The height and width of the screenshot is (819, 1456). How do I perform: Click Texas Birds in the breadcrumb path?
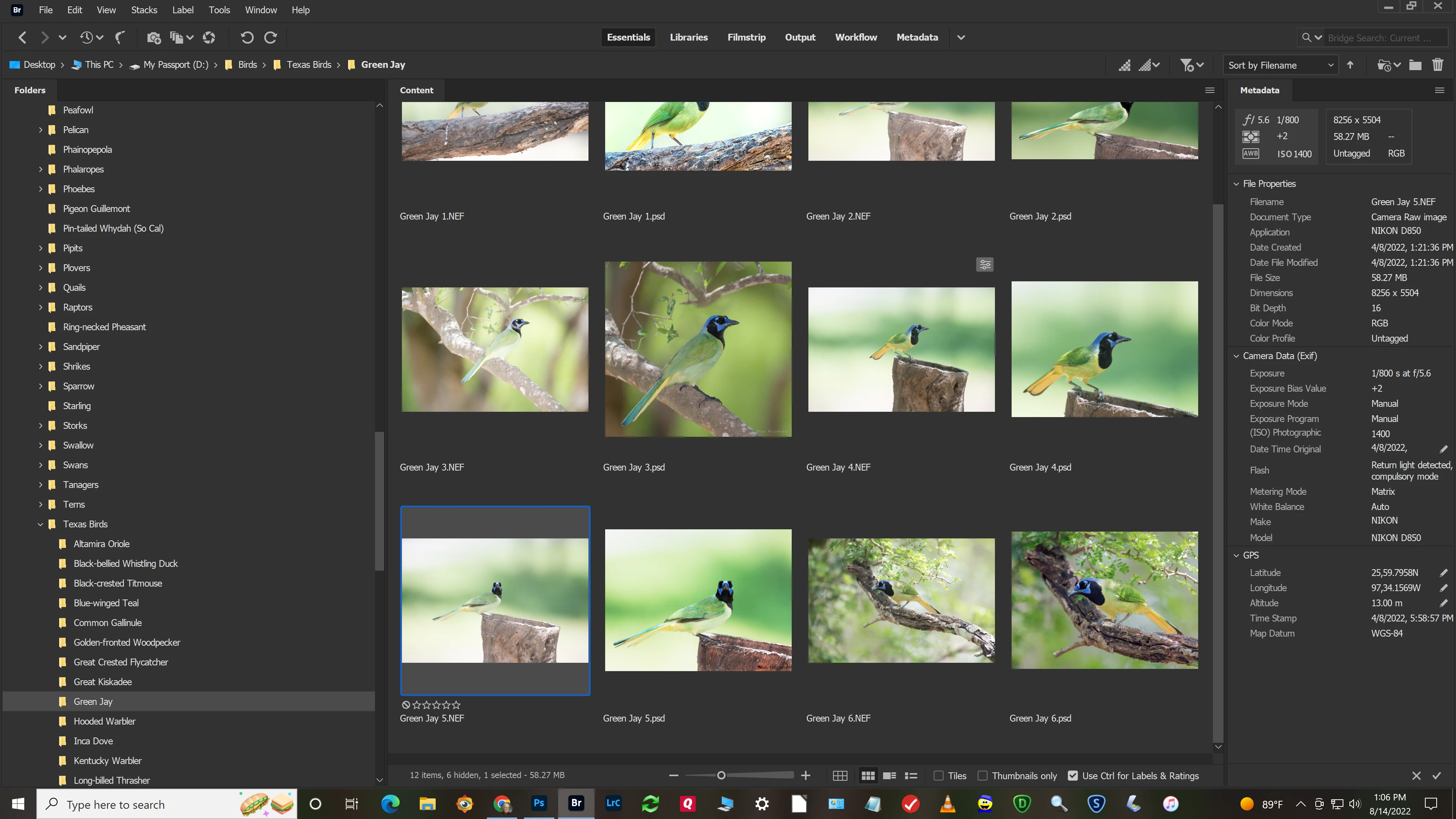tap(309, 64)
